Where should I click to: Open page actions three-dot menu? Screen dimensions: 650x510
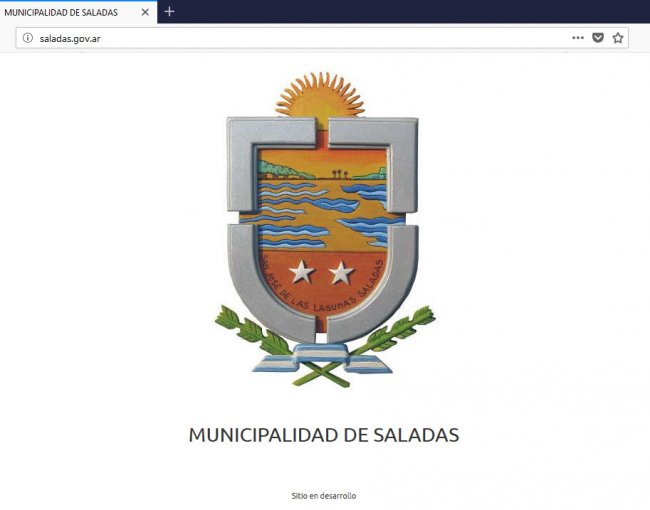click(x=578, y=38)
